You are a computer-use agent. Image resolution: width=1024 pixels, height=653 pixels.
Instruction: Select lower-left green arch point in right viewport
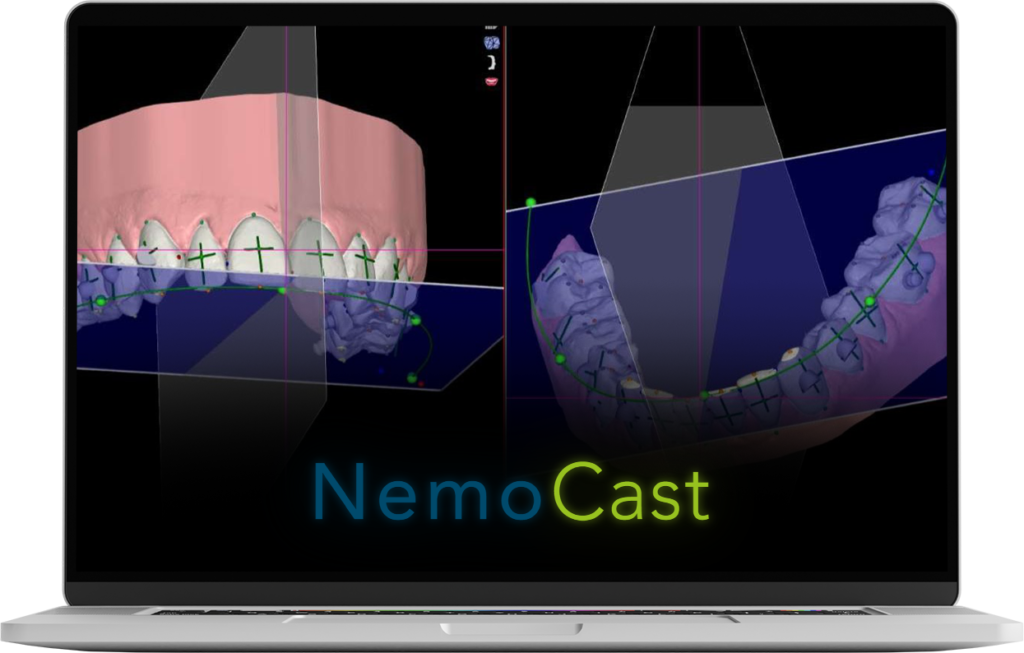[x=560, y=357]
